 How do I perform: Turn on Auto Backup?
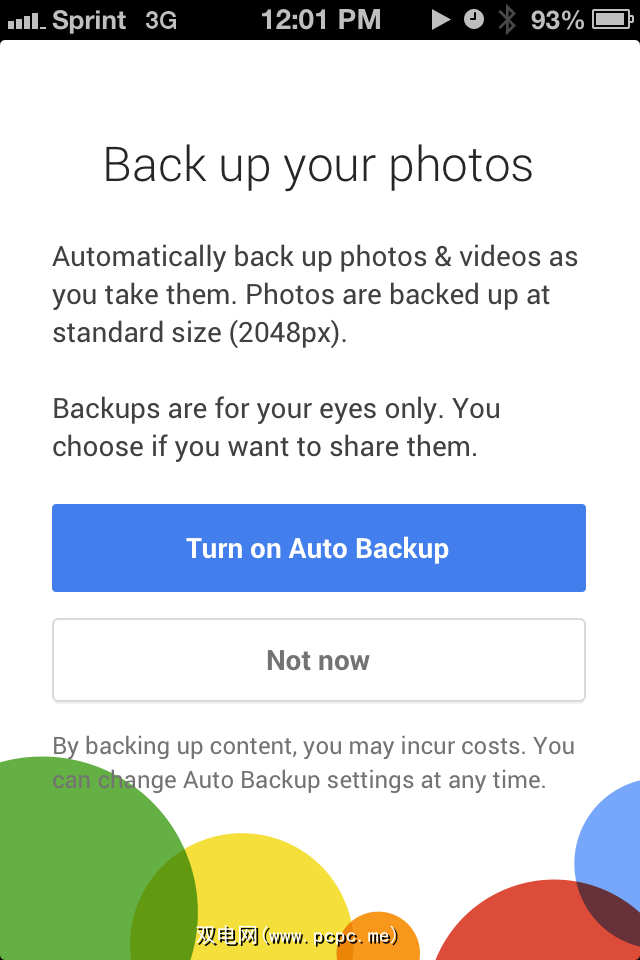pos(318,548)
